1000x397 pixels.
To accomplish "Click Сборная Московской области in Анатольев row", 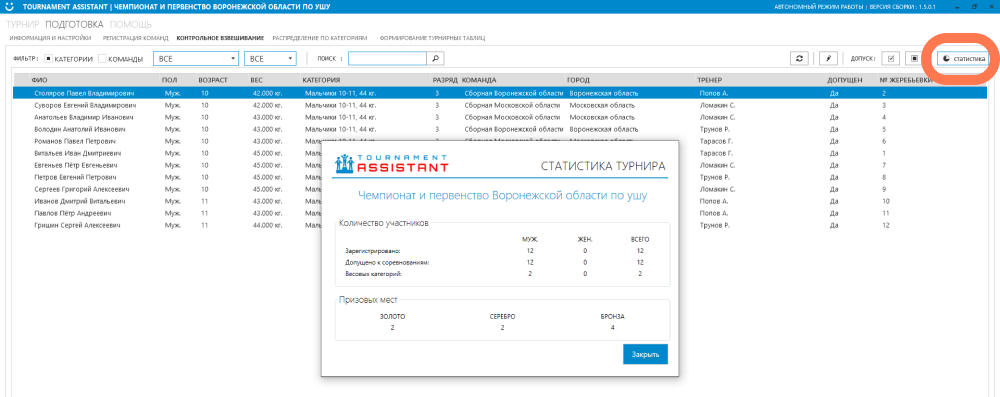I will tap(513, 117).
